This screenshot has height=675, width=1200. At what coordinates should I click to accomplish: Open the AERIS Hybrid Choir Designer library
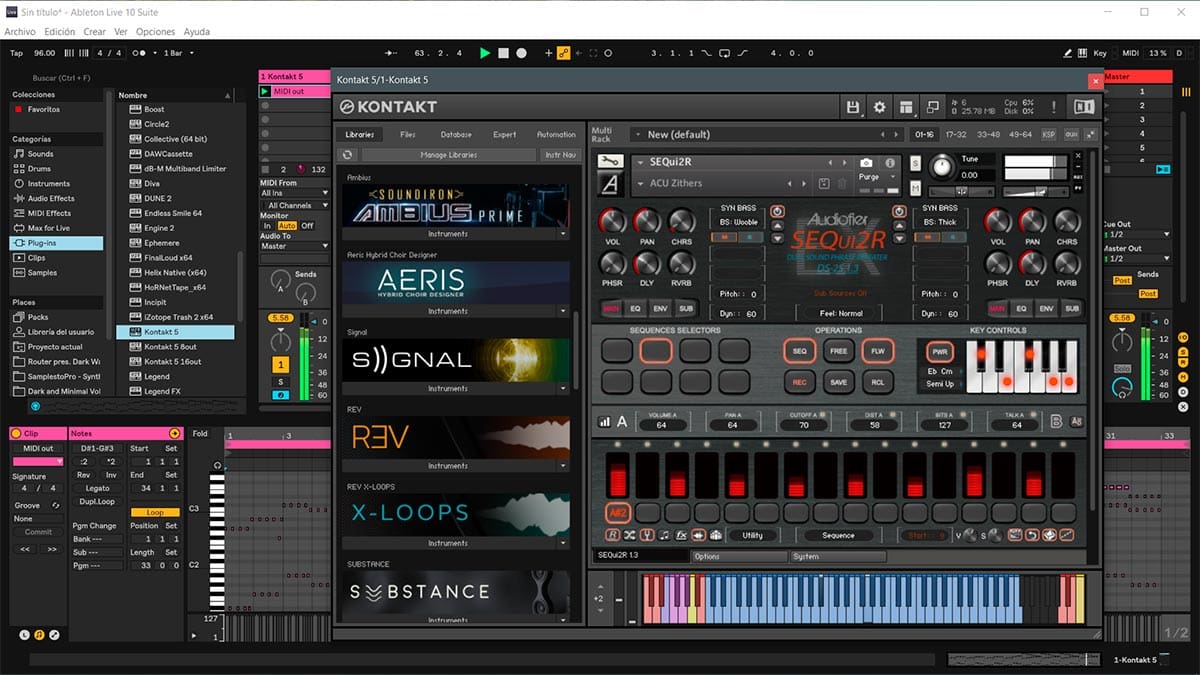pyautogui.click(x=456, y=282)
